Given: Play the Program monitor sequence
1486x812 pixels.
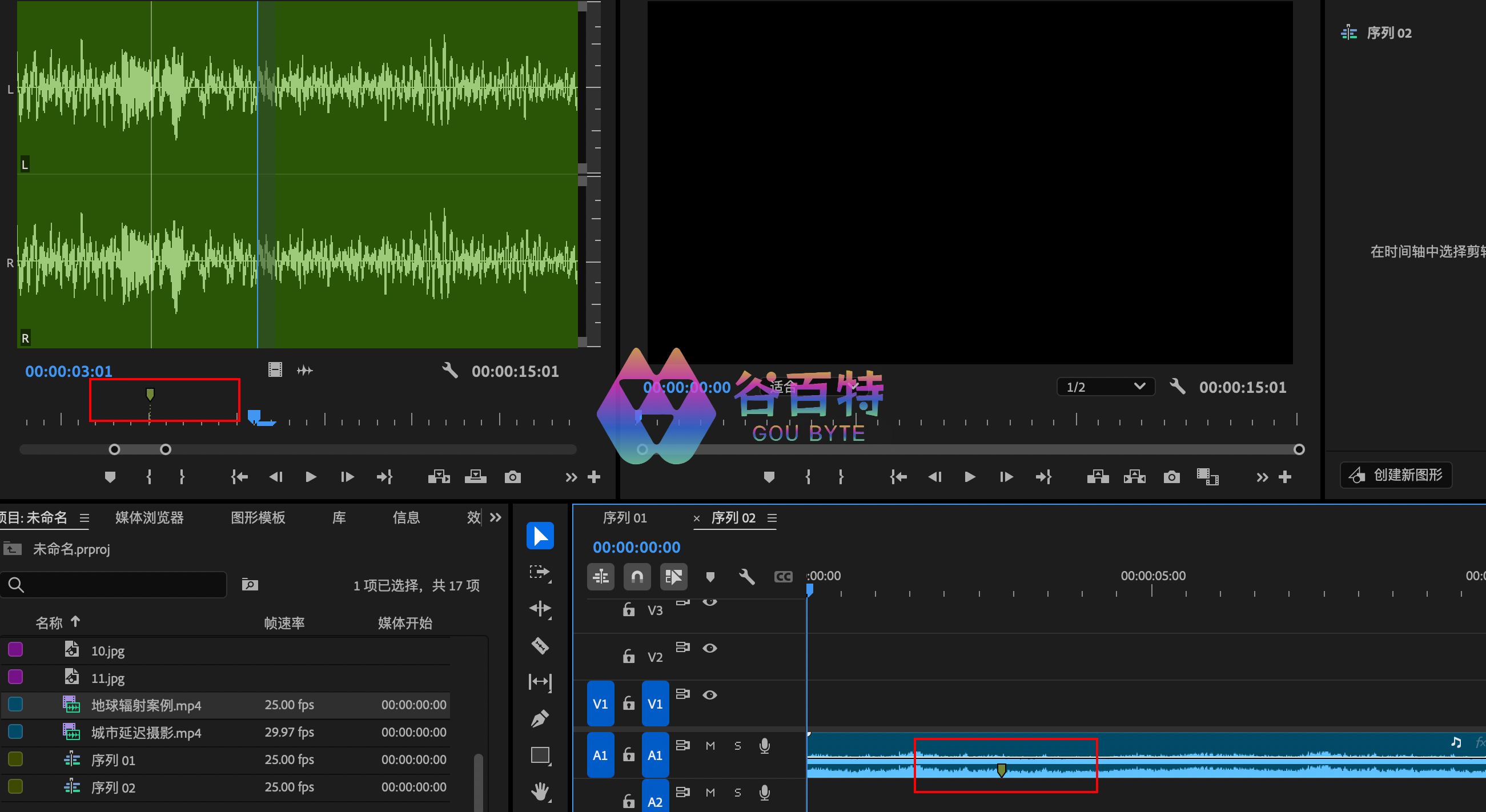Looking at the screenshot, I should pos(970,477).
